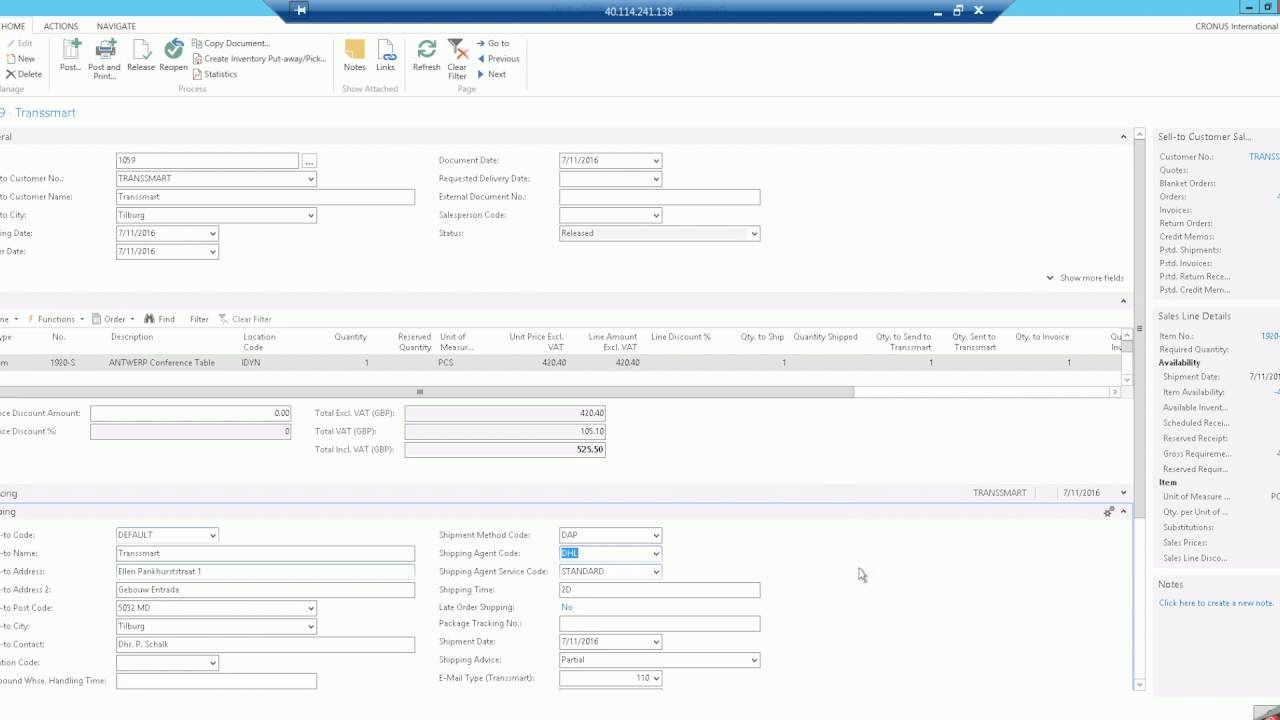Click 'Click here to create a new note'
This screenshot has width=1280, height=720.
[x=1216, y=603]
